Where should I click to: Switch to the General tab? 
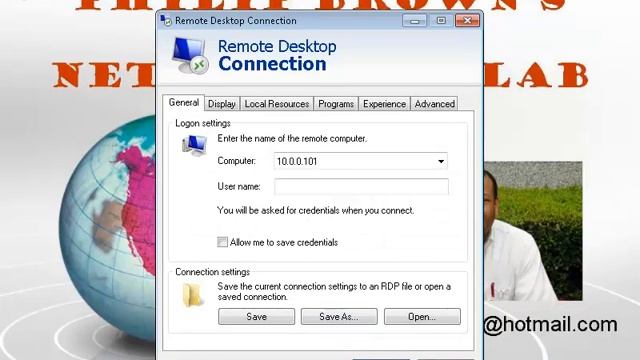[184, 103]
